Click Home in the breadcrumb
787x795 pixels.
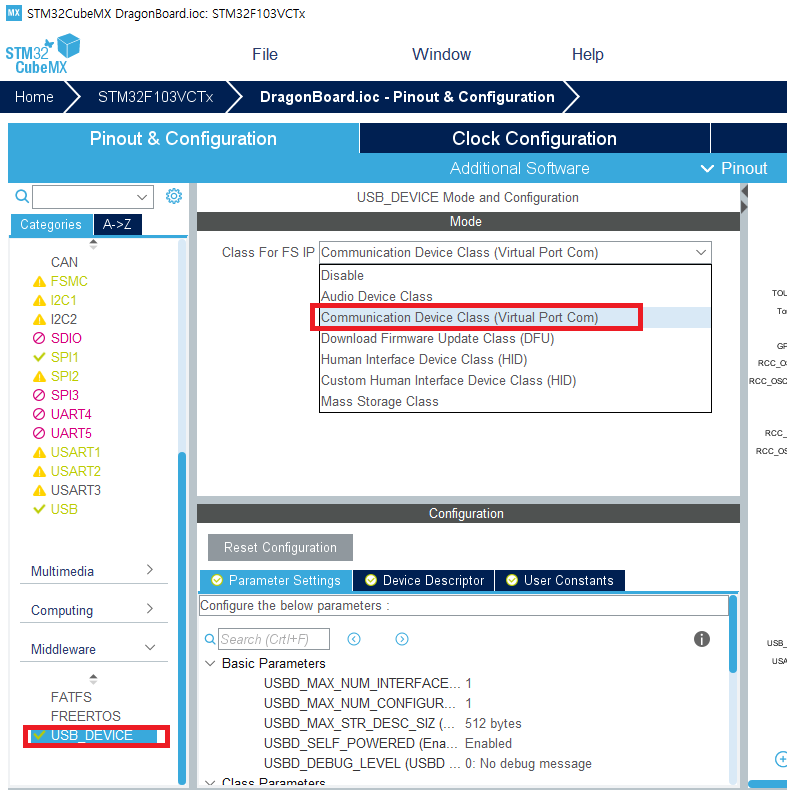[34, 97]
